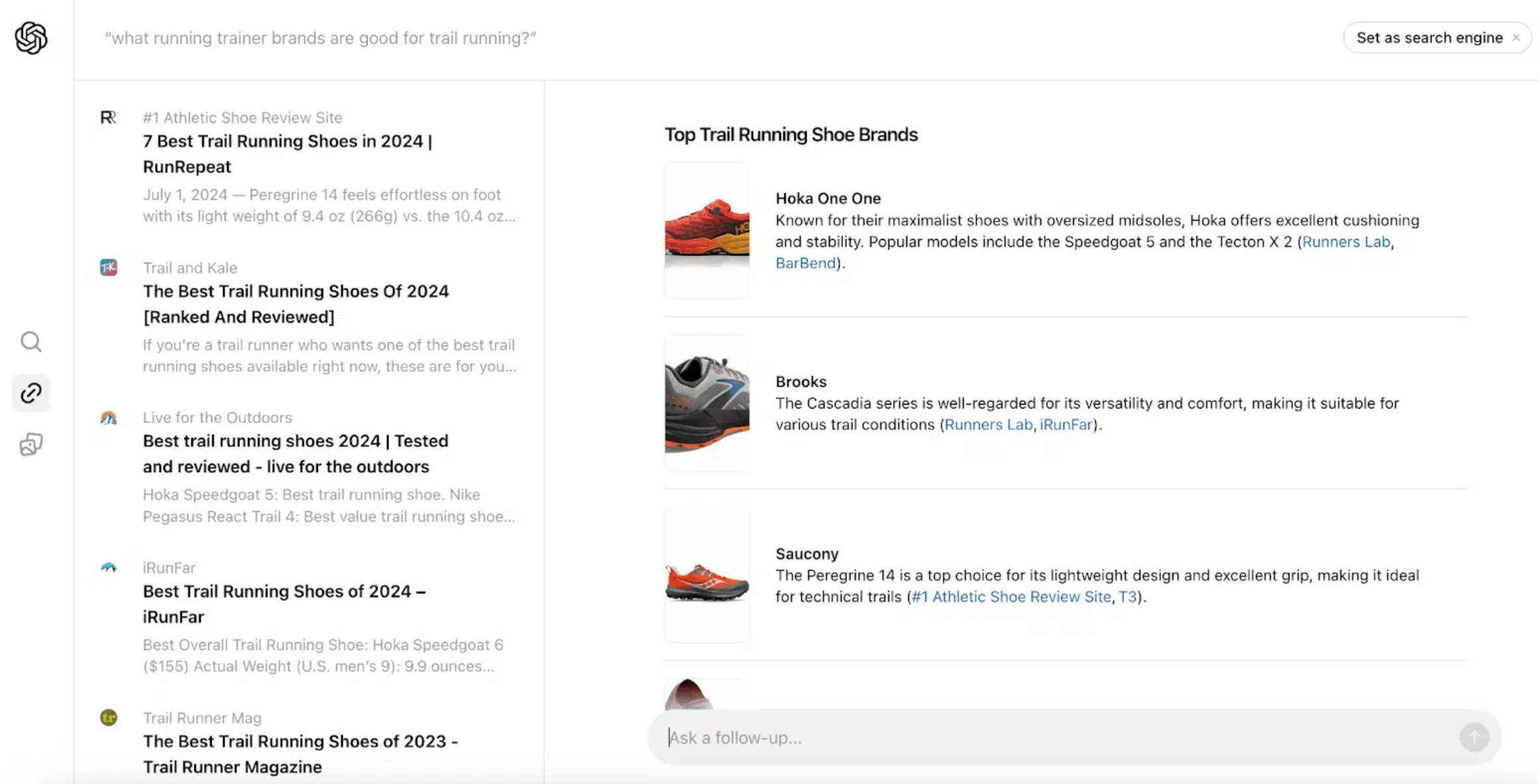Screen dimensions: 1539x784
Task: Click the iRunFar link under Brooks
Action: pos(1066,424)
